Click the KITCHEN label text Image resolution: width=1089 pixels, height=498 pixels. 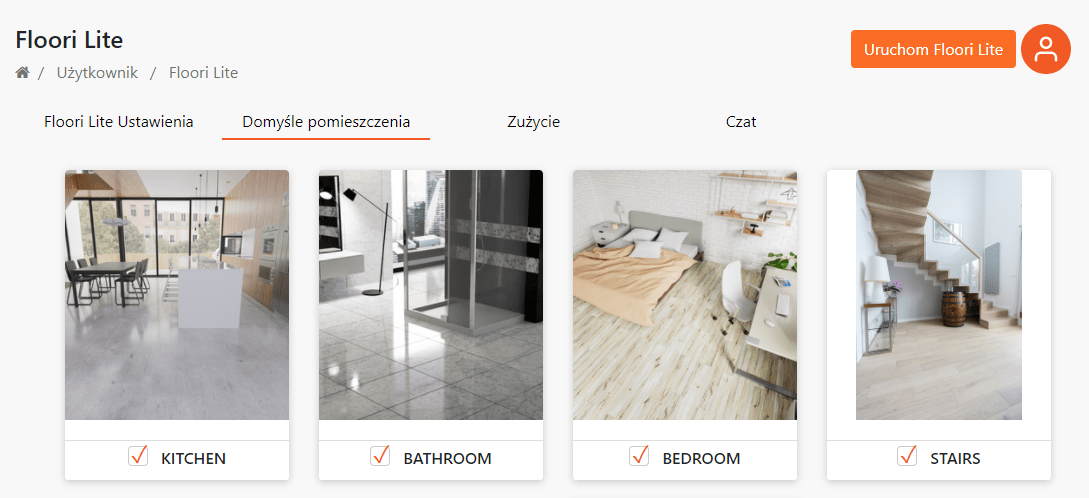pos(193,458)
